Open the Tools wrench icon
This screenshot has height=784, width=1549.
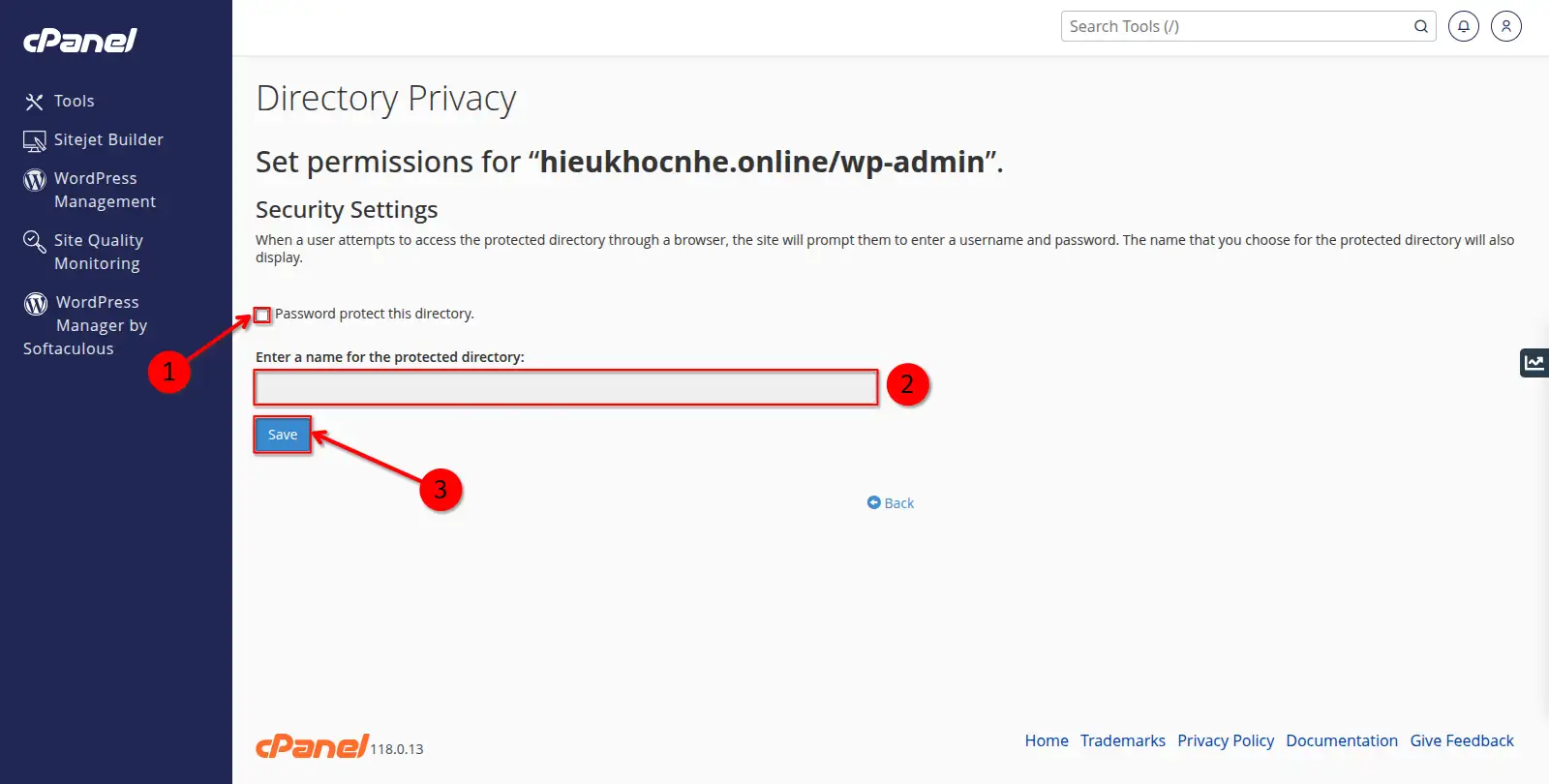pos(34,102)
